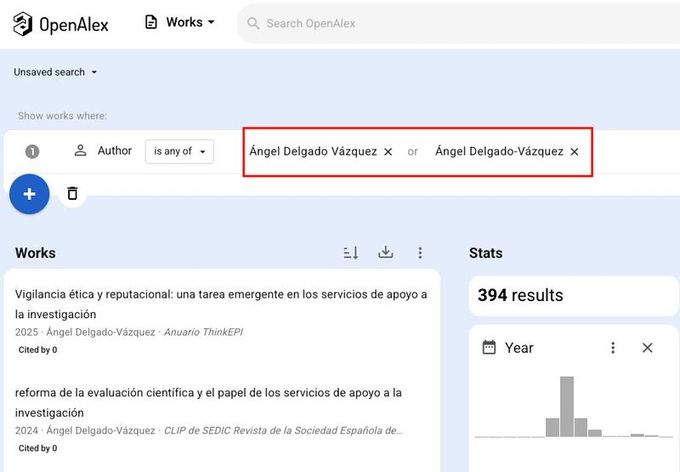This screenshot has width=680, height=472.
Task: Select the Ángel Delgado-Vázquez filter value
Action: [x=499, y=151]
